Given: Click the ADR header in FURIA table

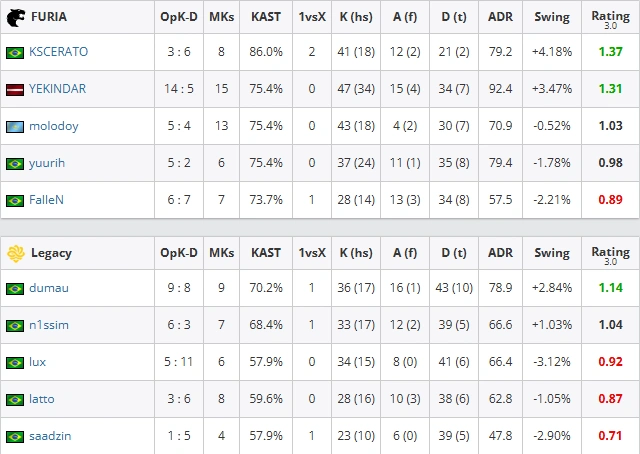Looking at the screenshot, I should (x=500, y=17).
